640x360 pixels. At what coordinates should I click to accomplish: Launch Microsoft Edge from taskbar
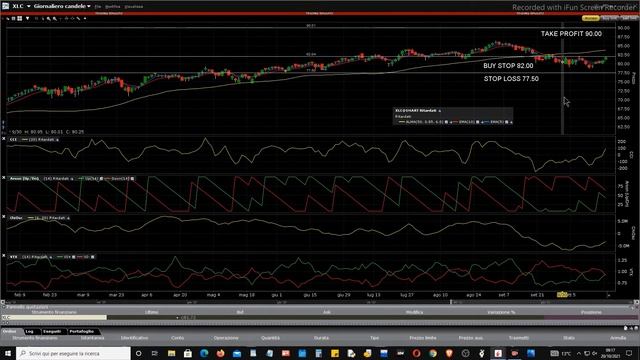204,353
